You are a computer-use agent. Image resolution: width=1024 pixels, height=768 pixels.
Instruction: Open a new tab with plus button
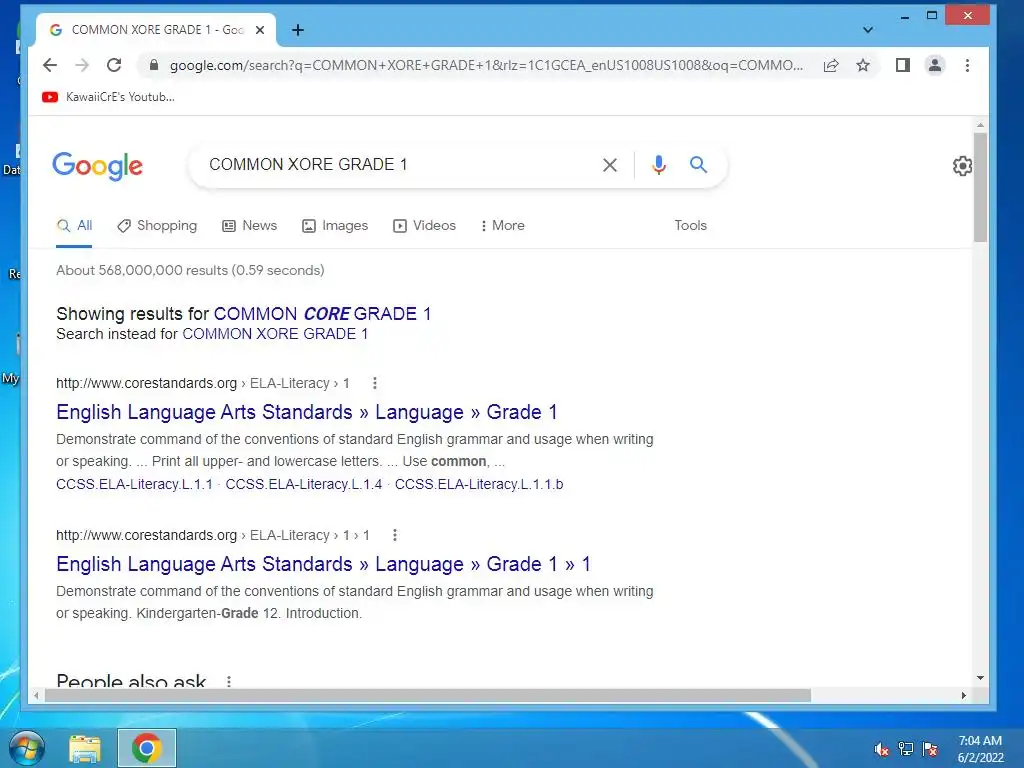click(298, 30)
